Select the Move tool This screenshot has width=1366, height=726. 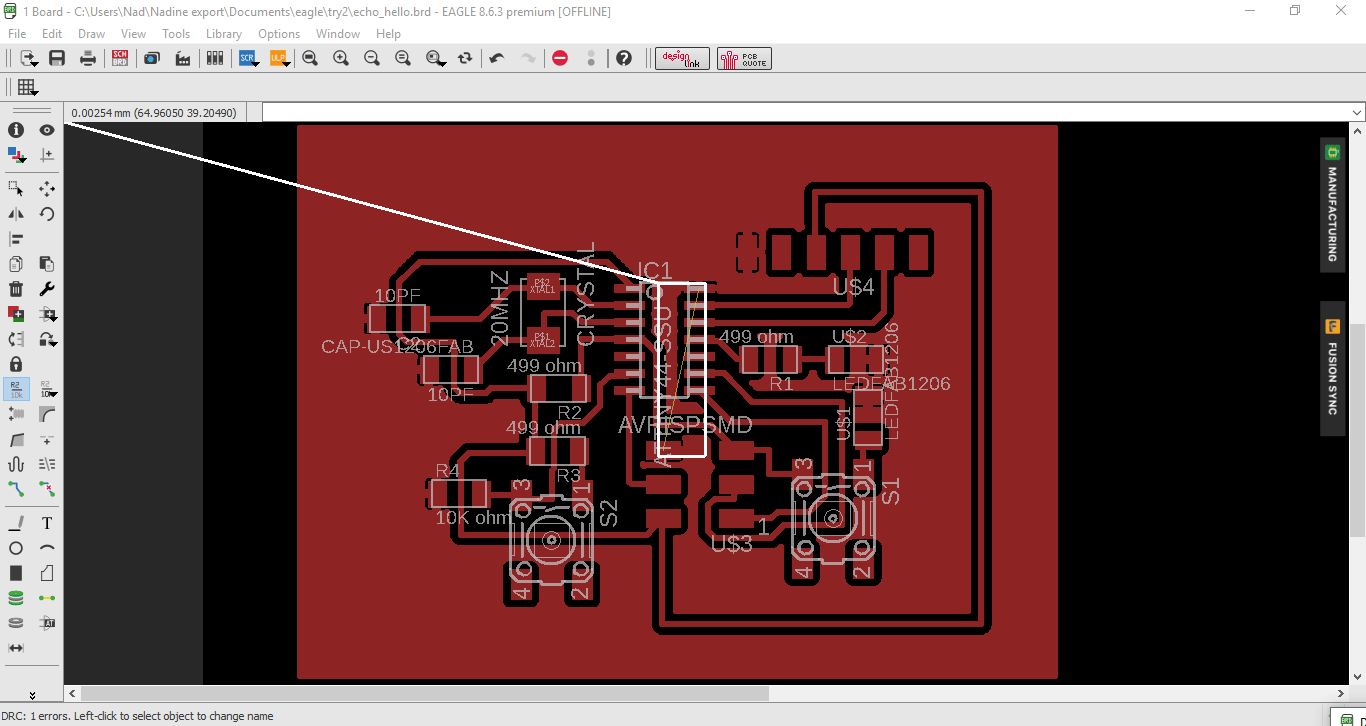46,189
